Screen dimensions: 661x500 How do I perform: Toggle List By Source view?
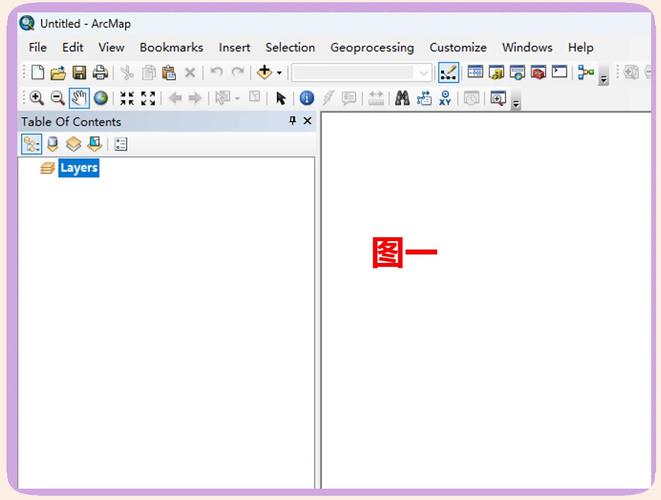(53, 144)
